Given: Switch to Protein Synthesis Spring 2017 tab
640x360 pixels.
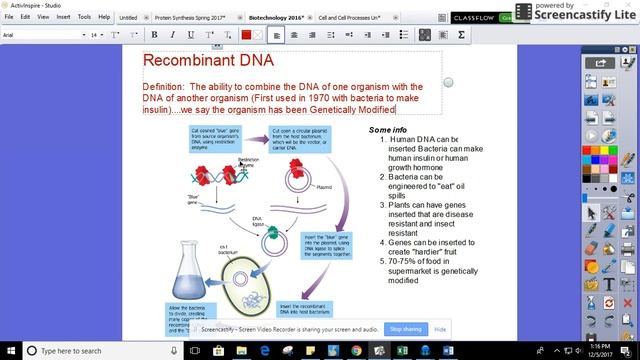Looking at the screenshot, I should click(x=190, y=18).
